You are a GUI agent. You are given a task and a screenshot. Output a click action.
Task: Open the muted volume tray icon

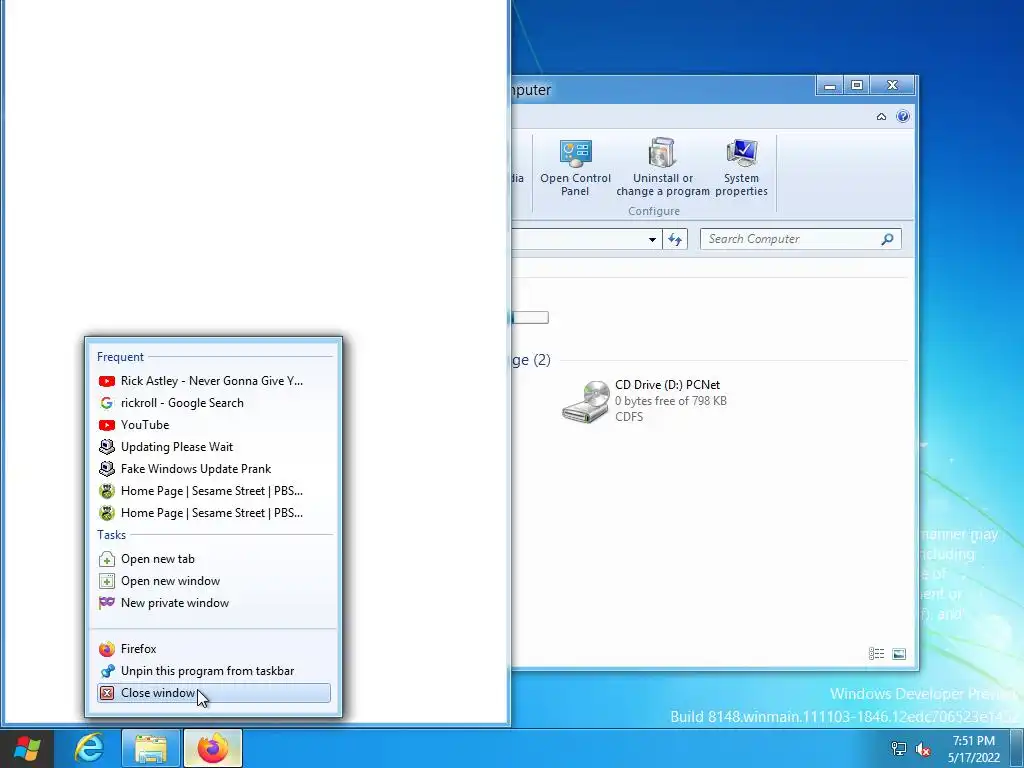point(923,749)
